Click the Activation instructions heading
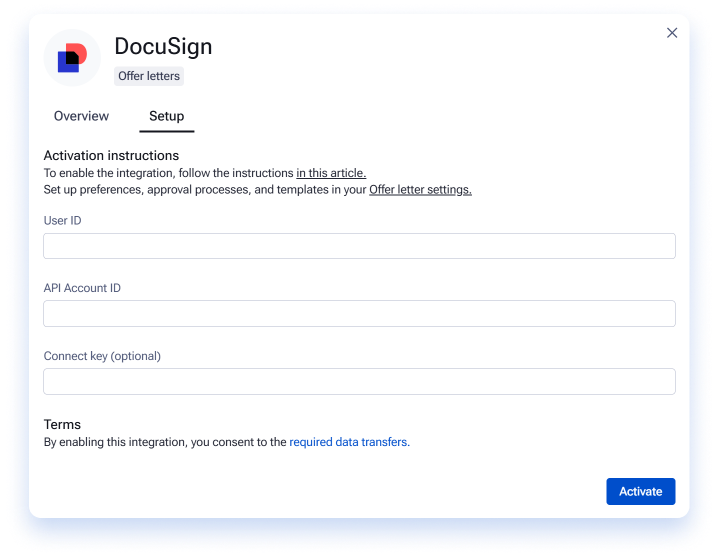Screen dimensions: 718x556 pos(111,156)
